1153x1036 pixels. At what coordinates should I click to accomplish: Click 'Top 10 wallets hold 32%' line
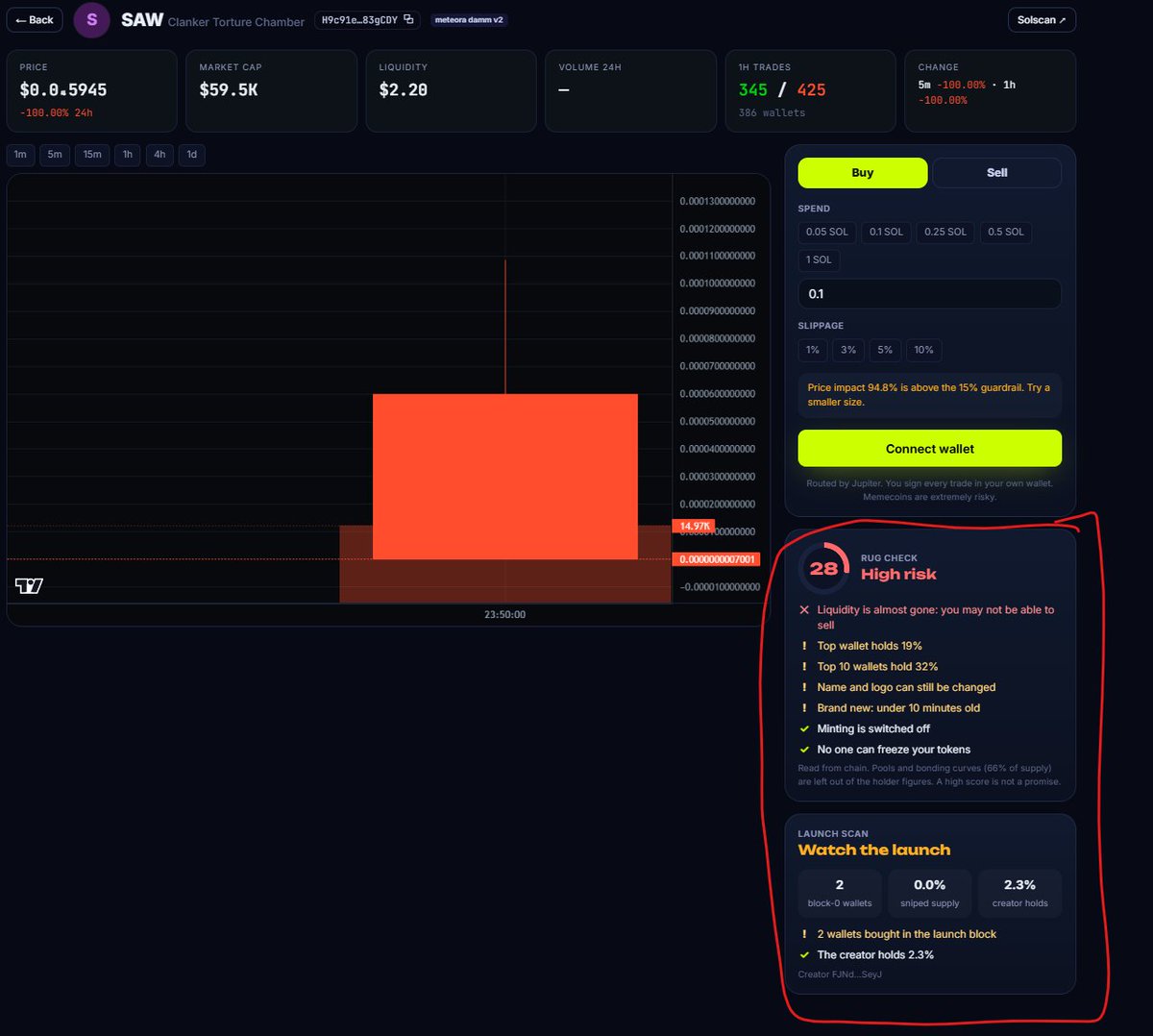[x=877, y=667]
